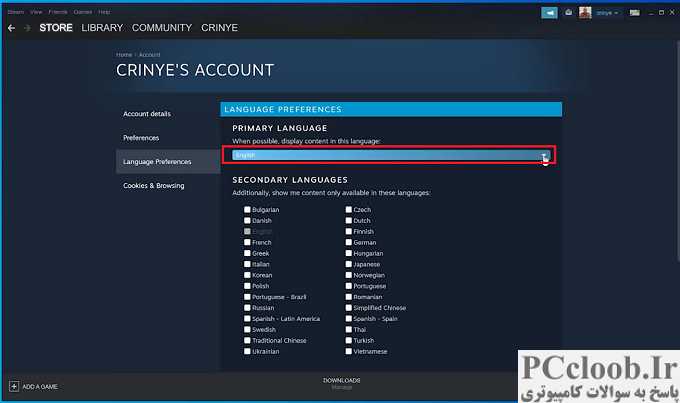Check the German checkbox

coord(349,242)
